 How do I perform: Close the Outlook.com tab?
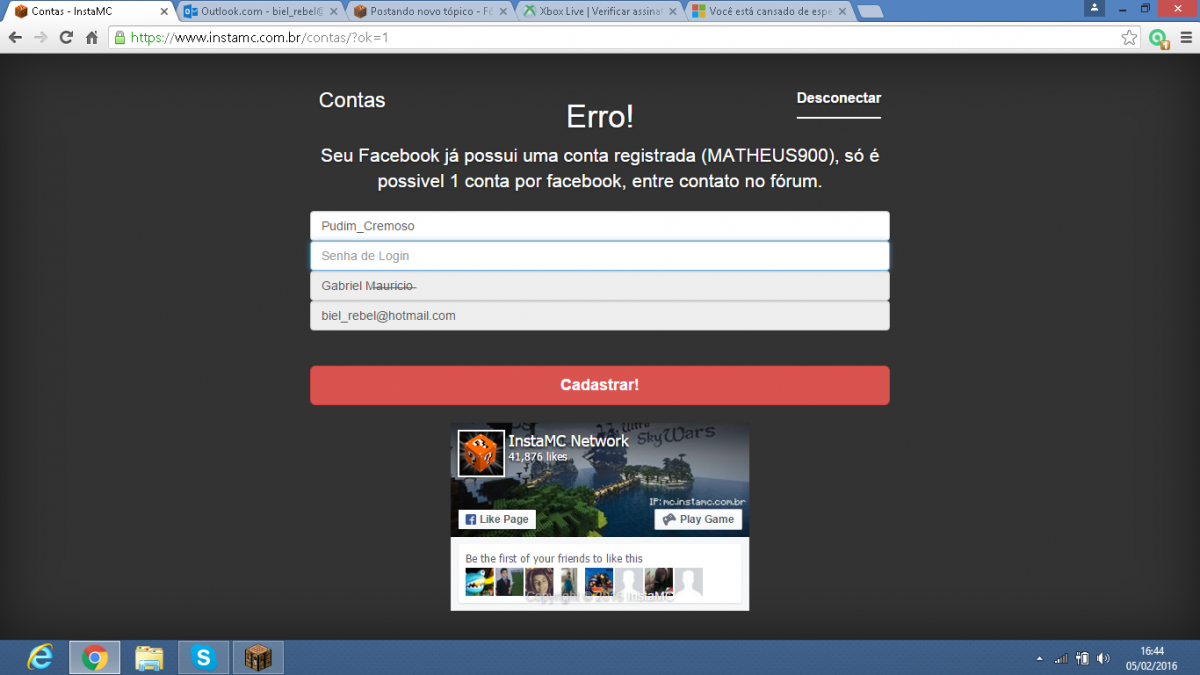click(335, 12)
